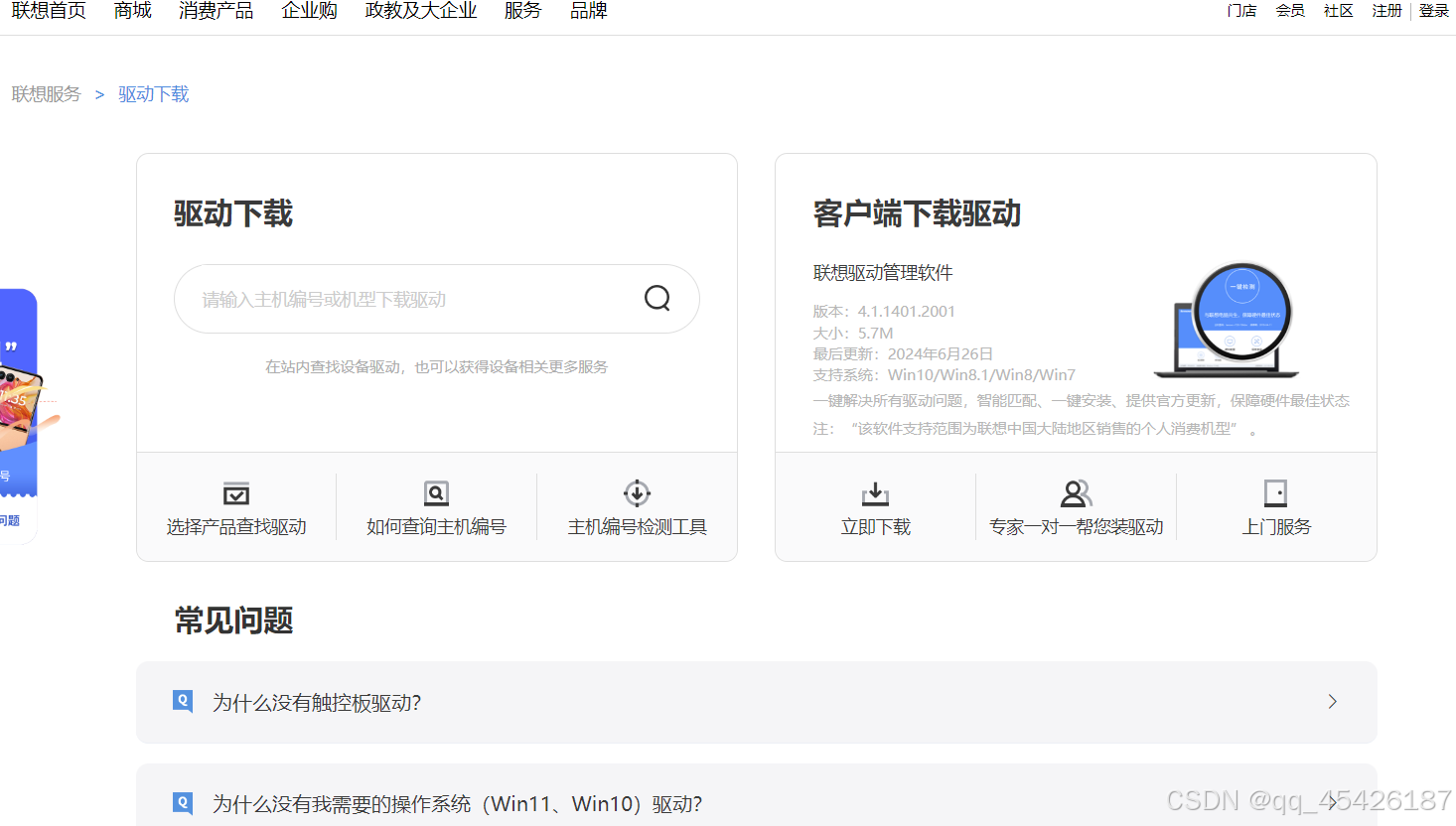Click the 主机编号检测工具 download-target icon
The width and height of the screenshot is (1456, 826).
[x=637, y=493]
